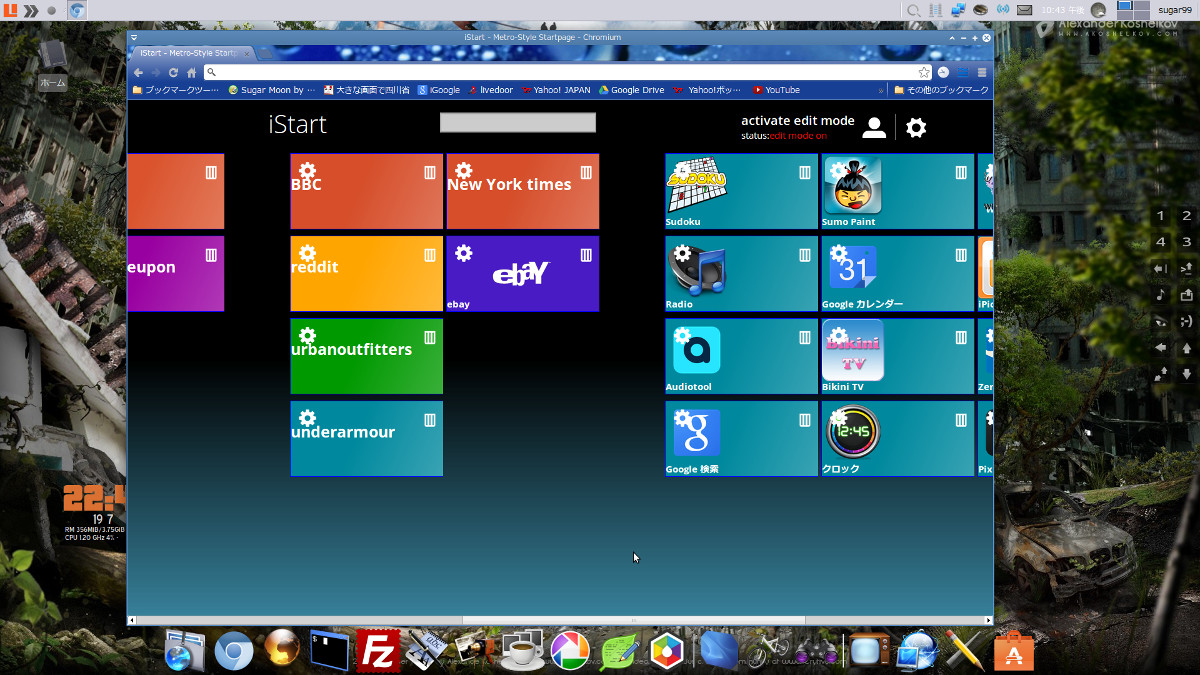Image resolution: width=1200 pixels, height=675 pixels.
Task: Expand その他のブックマーク folder
Action: 941,90
